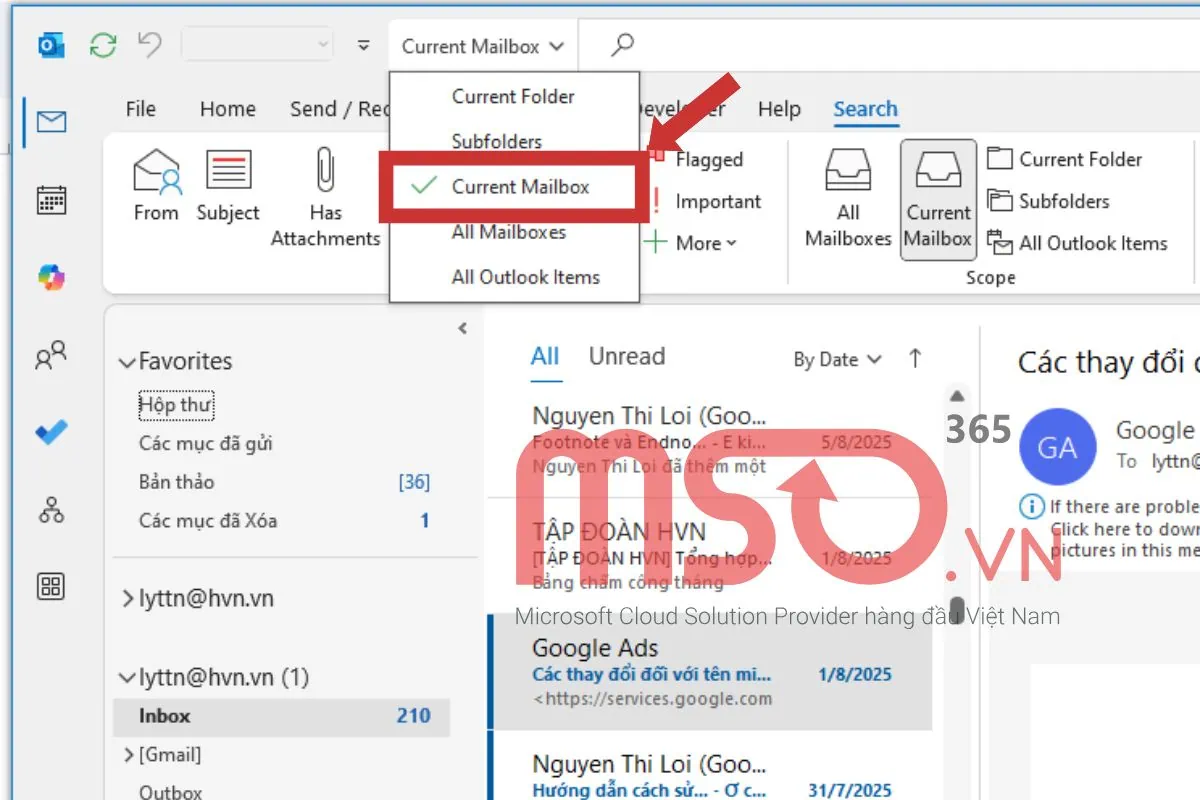Open the People contacts sidebar icon
This screenshot has width=1200, height=800.
[x=51, y=355]
